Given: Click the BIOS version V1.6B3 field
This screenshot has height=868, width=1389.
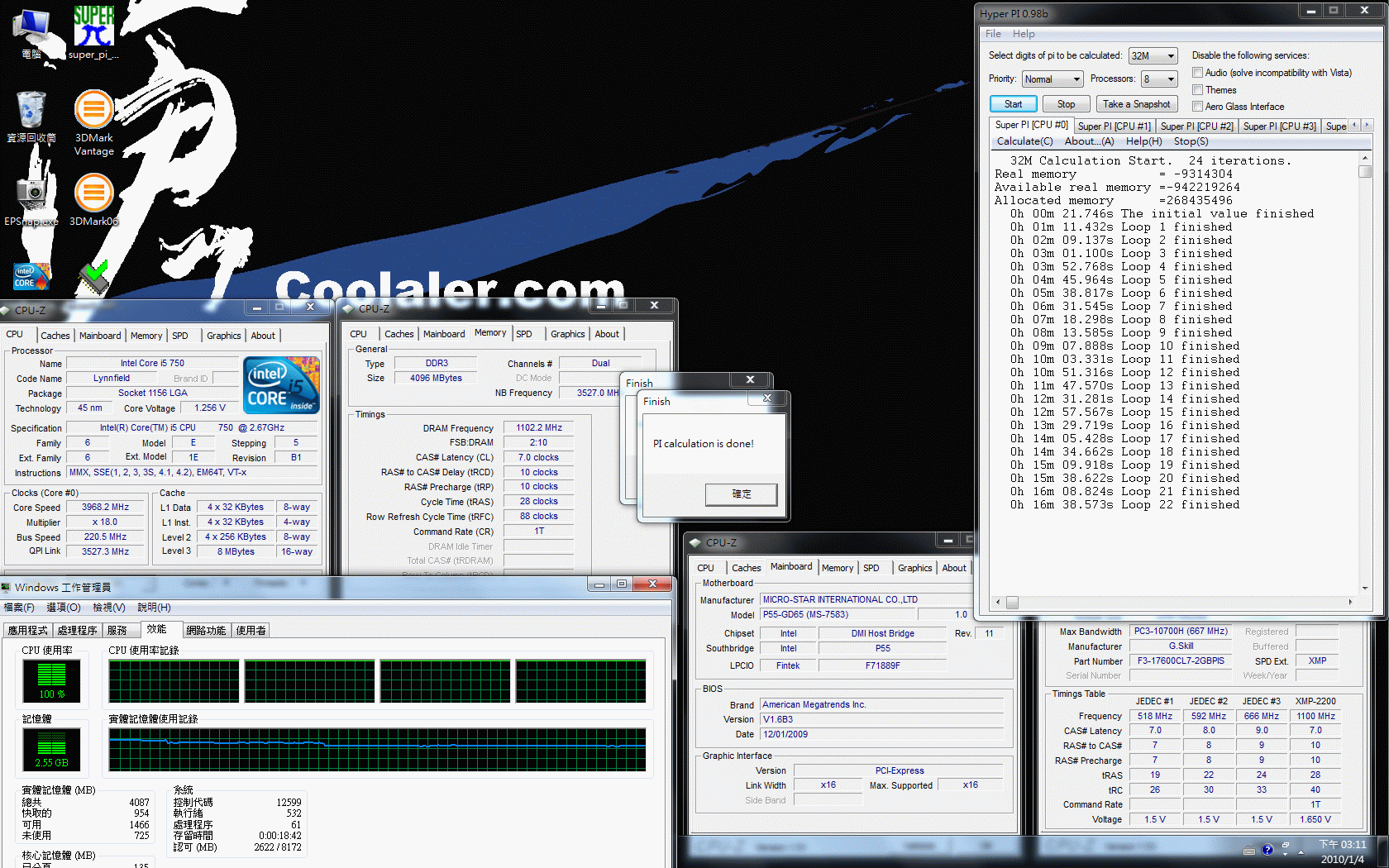Looking at the screenshot, I should pyautogui.click(x=881, y=720).
